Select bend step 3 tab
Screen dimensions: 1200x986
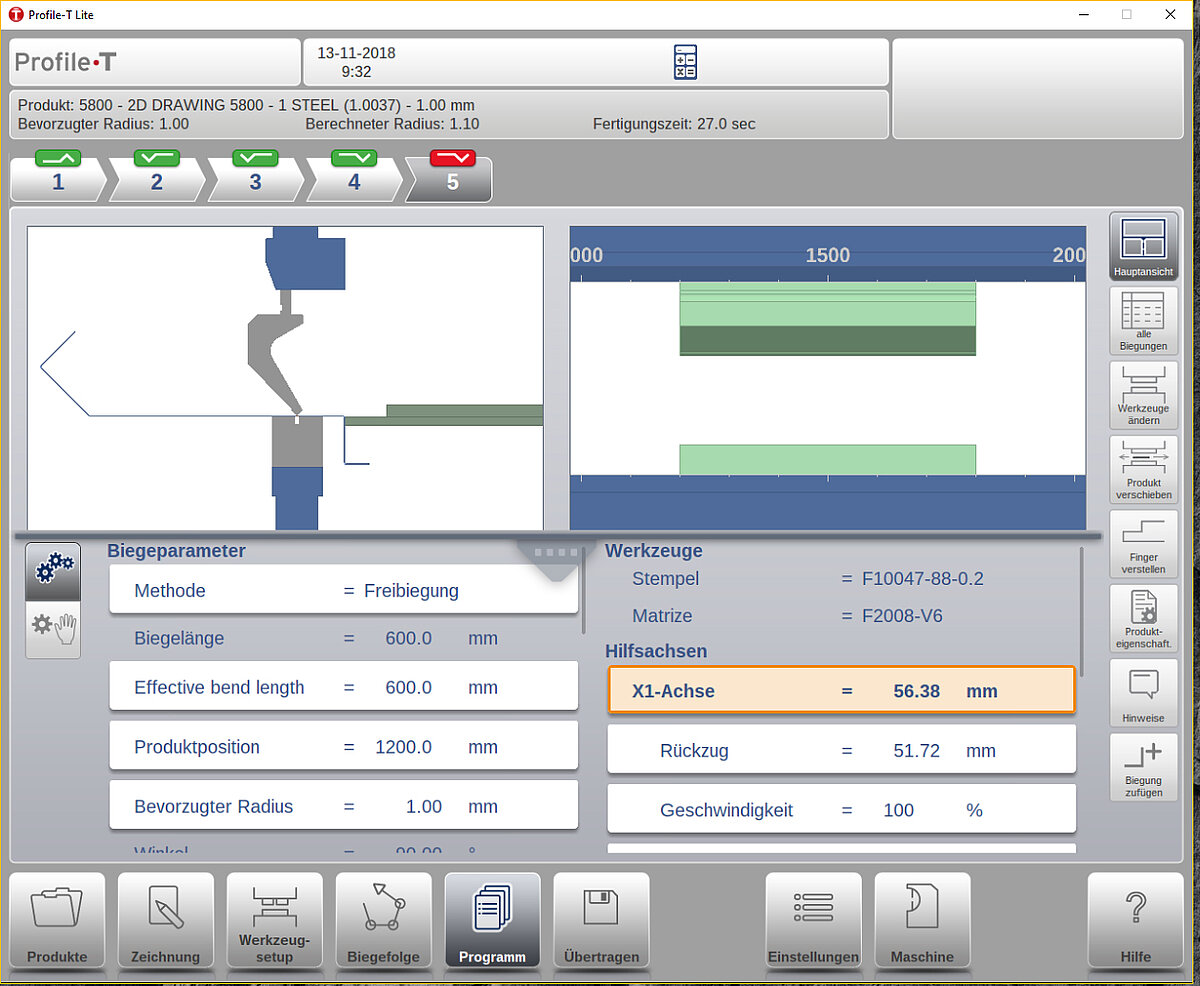255,181
